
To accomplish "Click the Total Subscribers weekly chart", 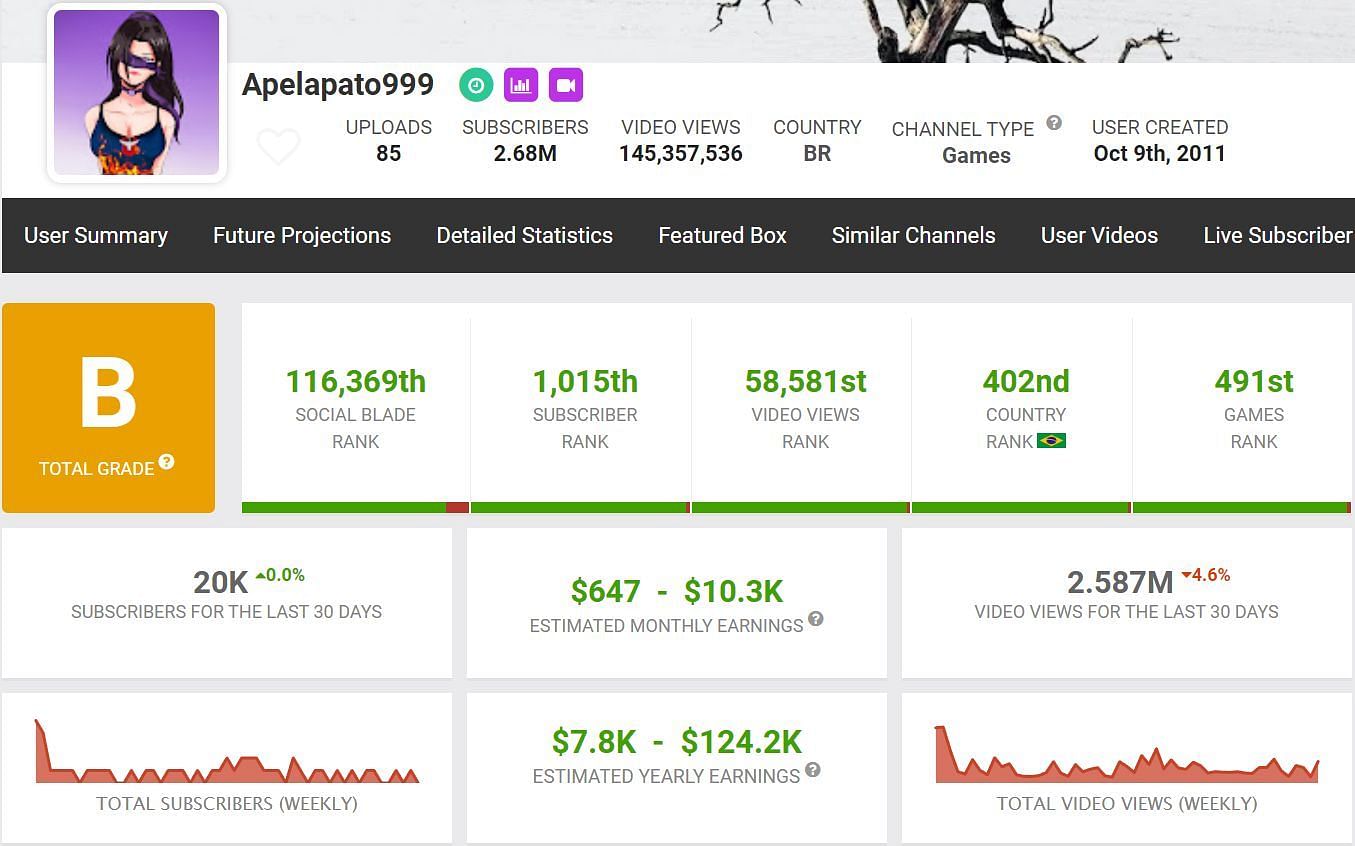I will click(x=227, y=751).
